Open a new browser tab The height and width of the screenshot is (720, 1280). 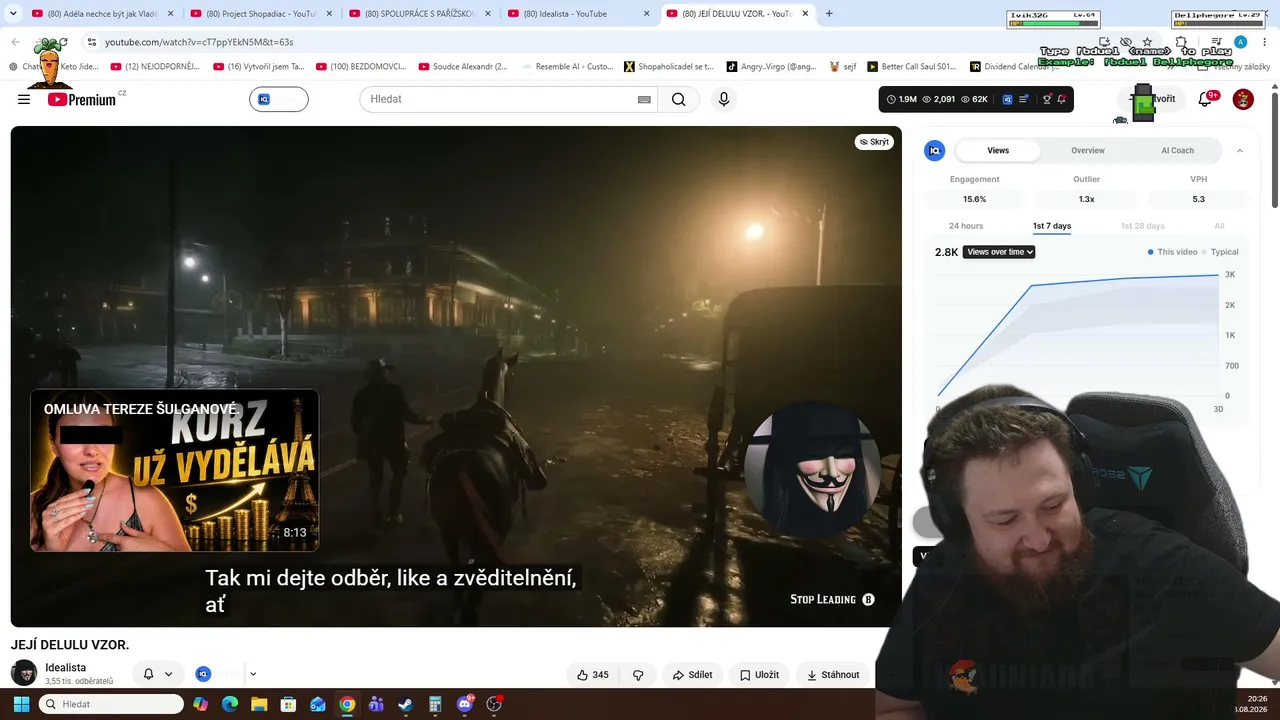[x=829, y=14]
